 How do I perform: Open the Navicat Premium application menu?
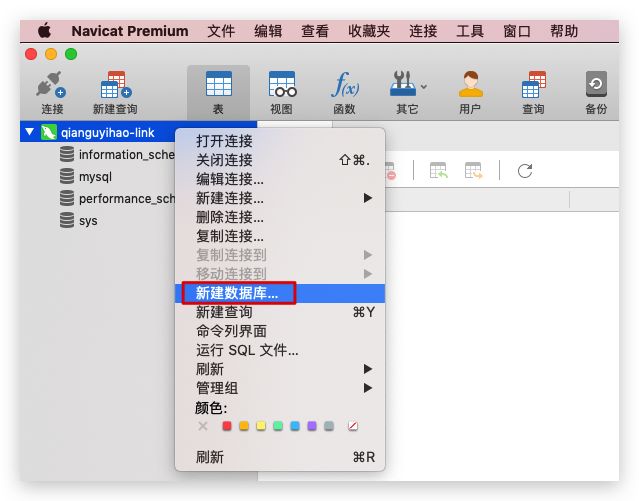pos(130,31)
